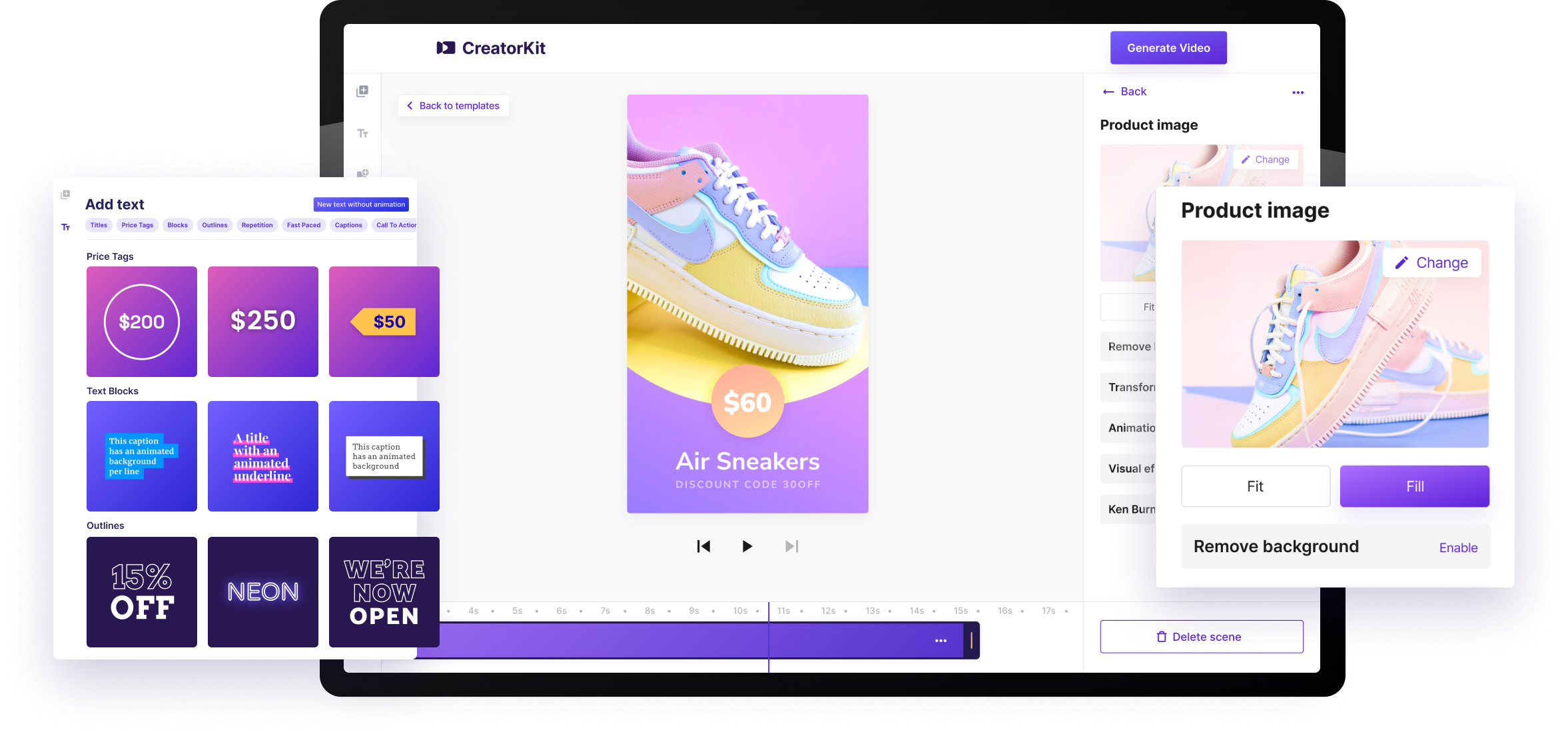Click the CreatorKit logo
The width and height of the screenshot is (1568, 734).
pos(491,48)
